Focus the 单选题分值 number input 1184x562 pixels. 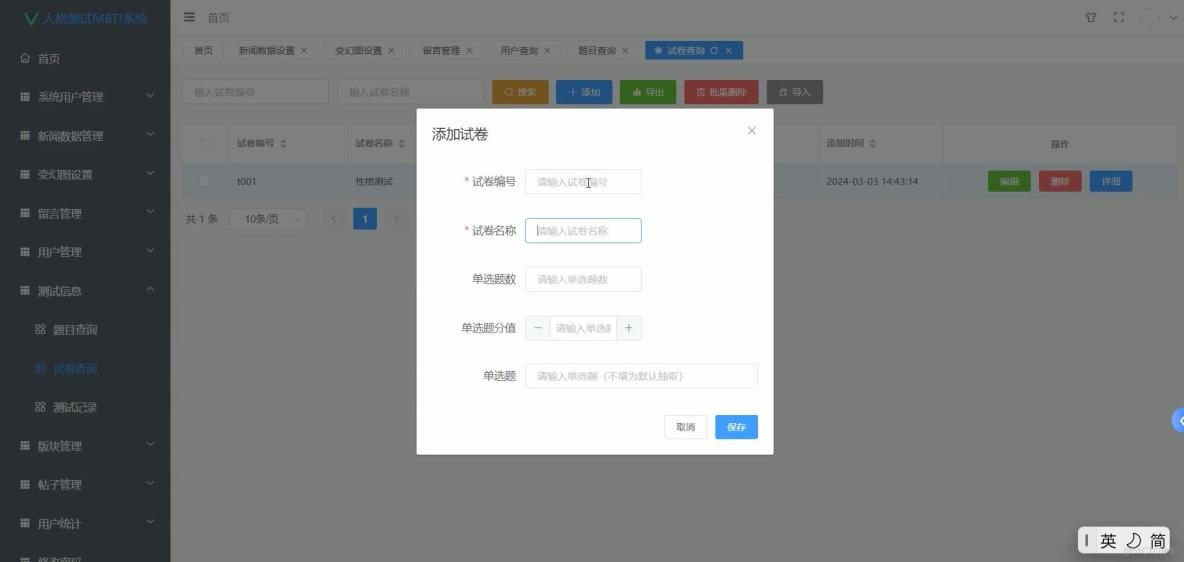583,328
